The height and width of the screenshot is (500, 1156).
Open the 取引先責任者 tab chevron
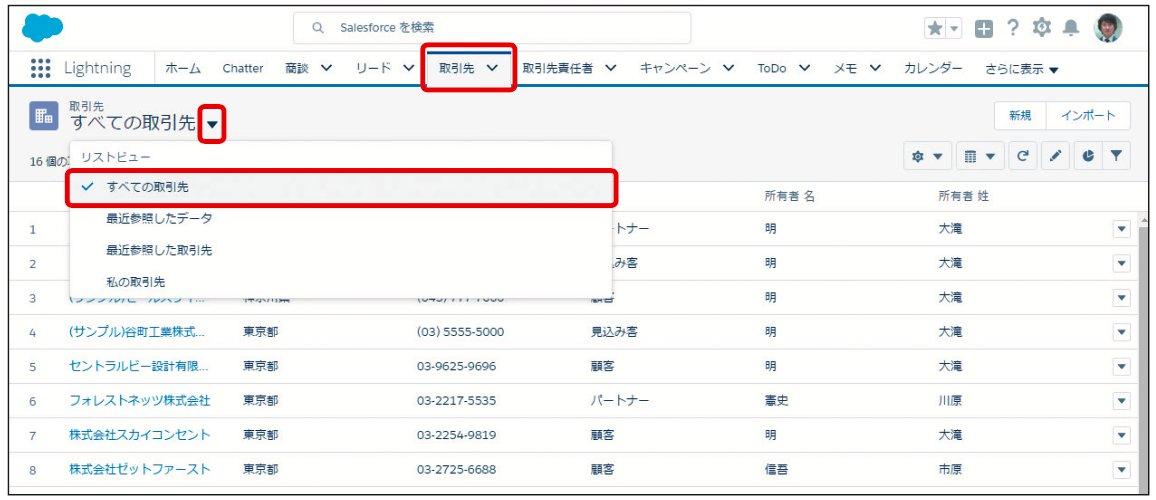coord(610,68)
